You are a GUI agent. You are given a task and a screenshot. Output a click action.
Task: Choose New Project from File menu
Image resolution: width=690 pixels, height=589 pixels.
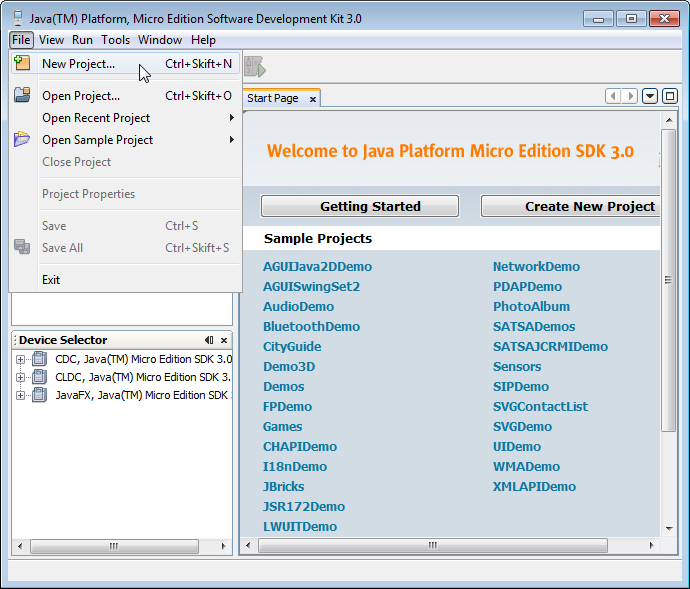[x=125, y=63]
